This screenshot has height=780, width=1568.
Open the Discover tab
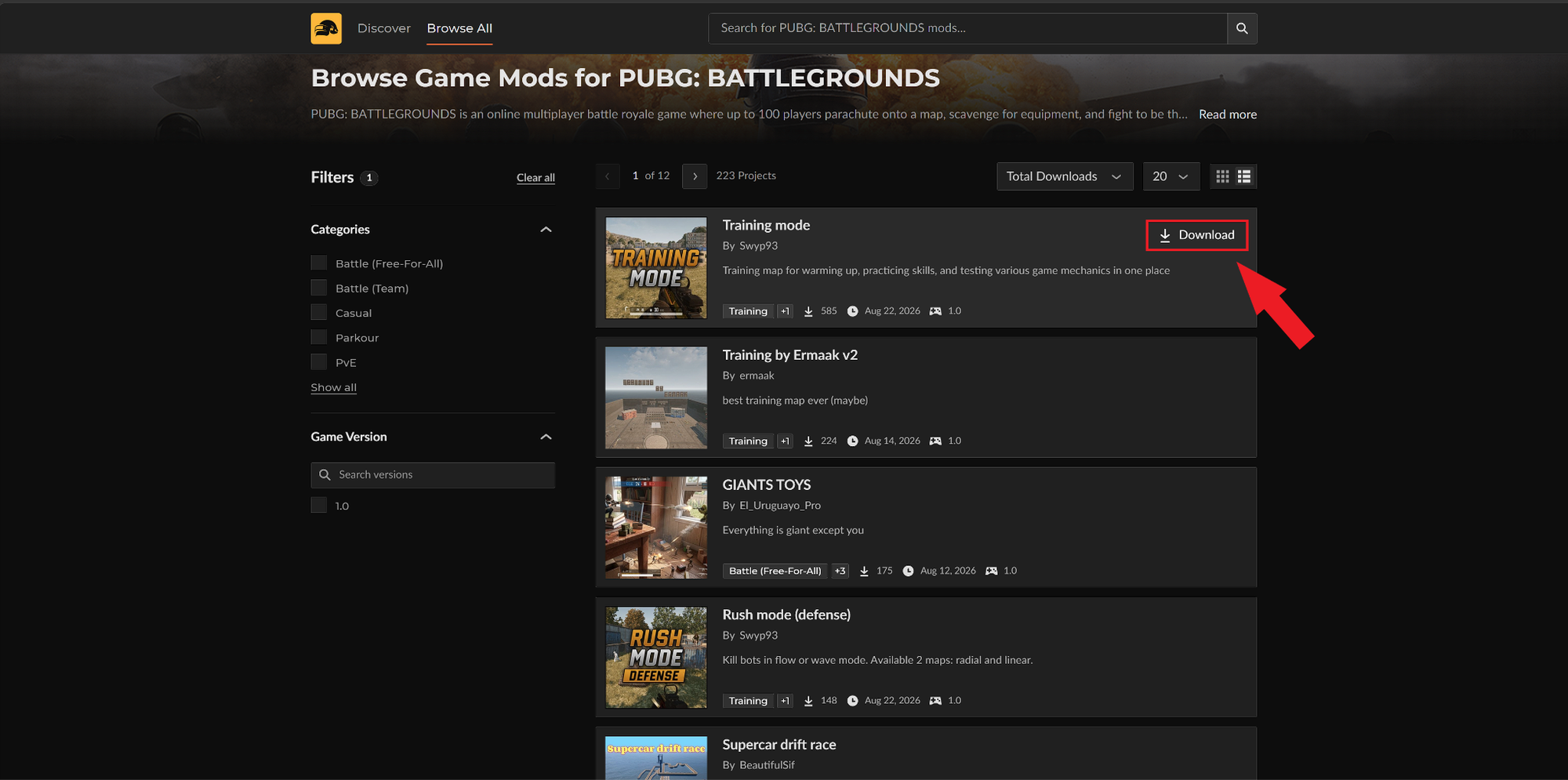[x=384, y=28]
